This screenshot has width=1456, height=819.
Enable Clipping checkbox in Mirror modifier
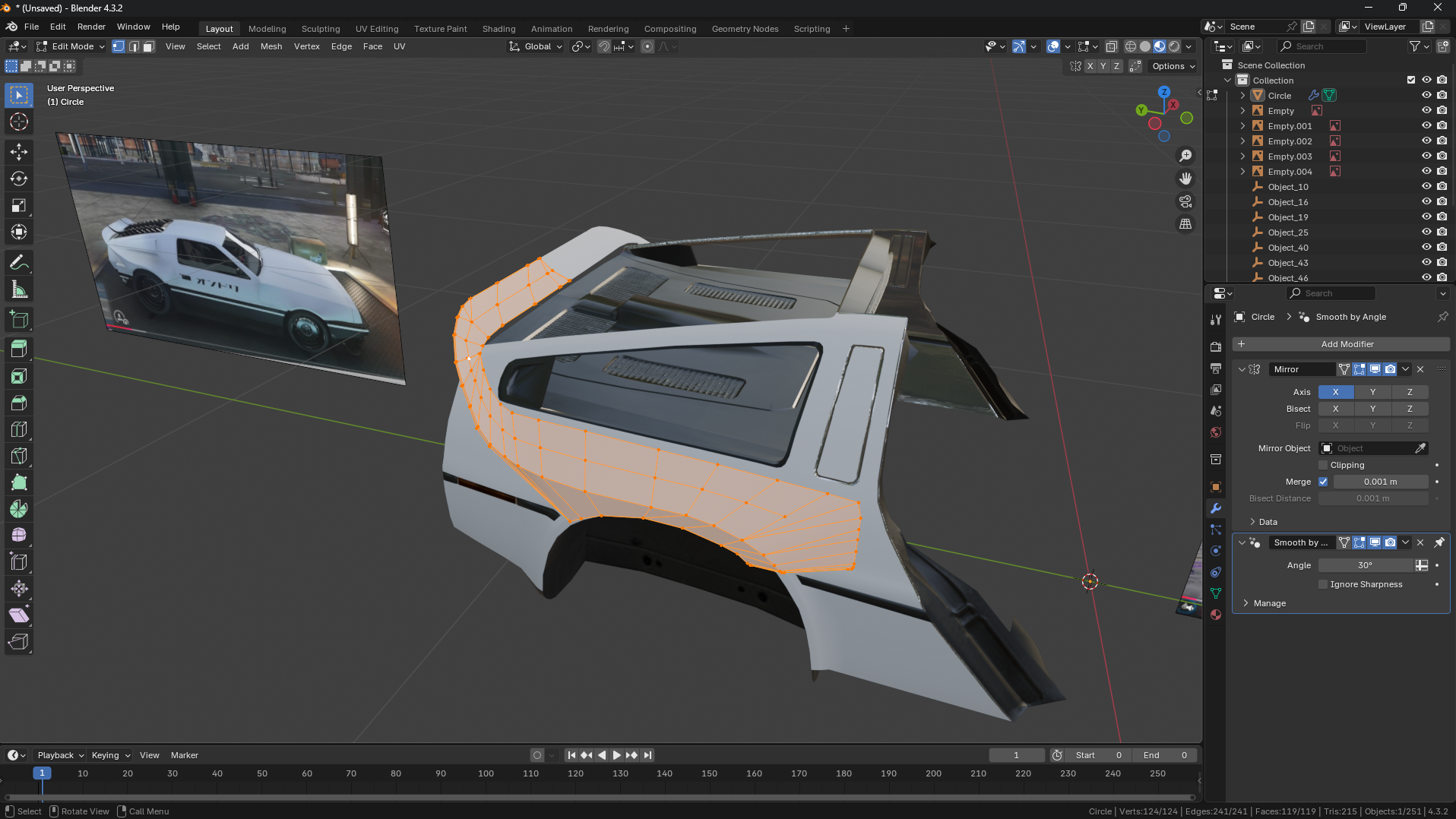point(1323,465)
